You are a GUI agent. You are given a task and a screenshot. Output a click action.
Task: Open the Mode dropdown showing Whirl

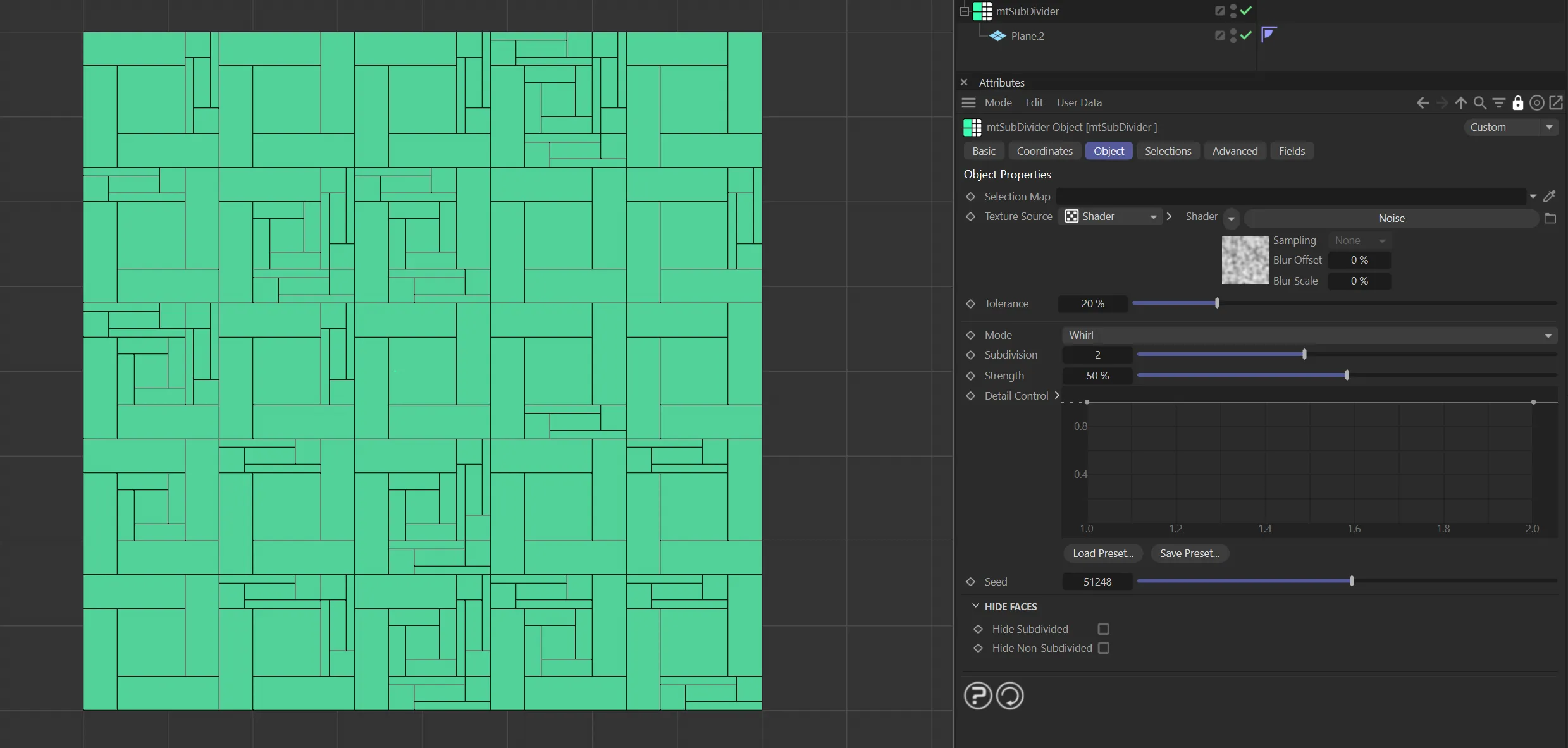[x=1309, y=335]
